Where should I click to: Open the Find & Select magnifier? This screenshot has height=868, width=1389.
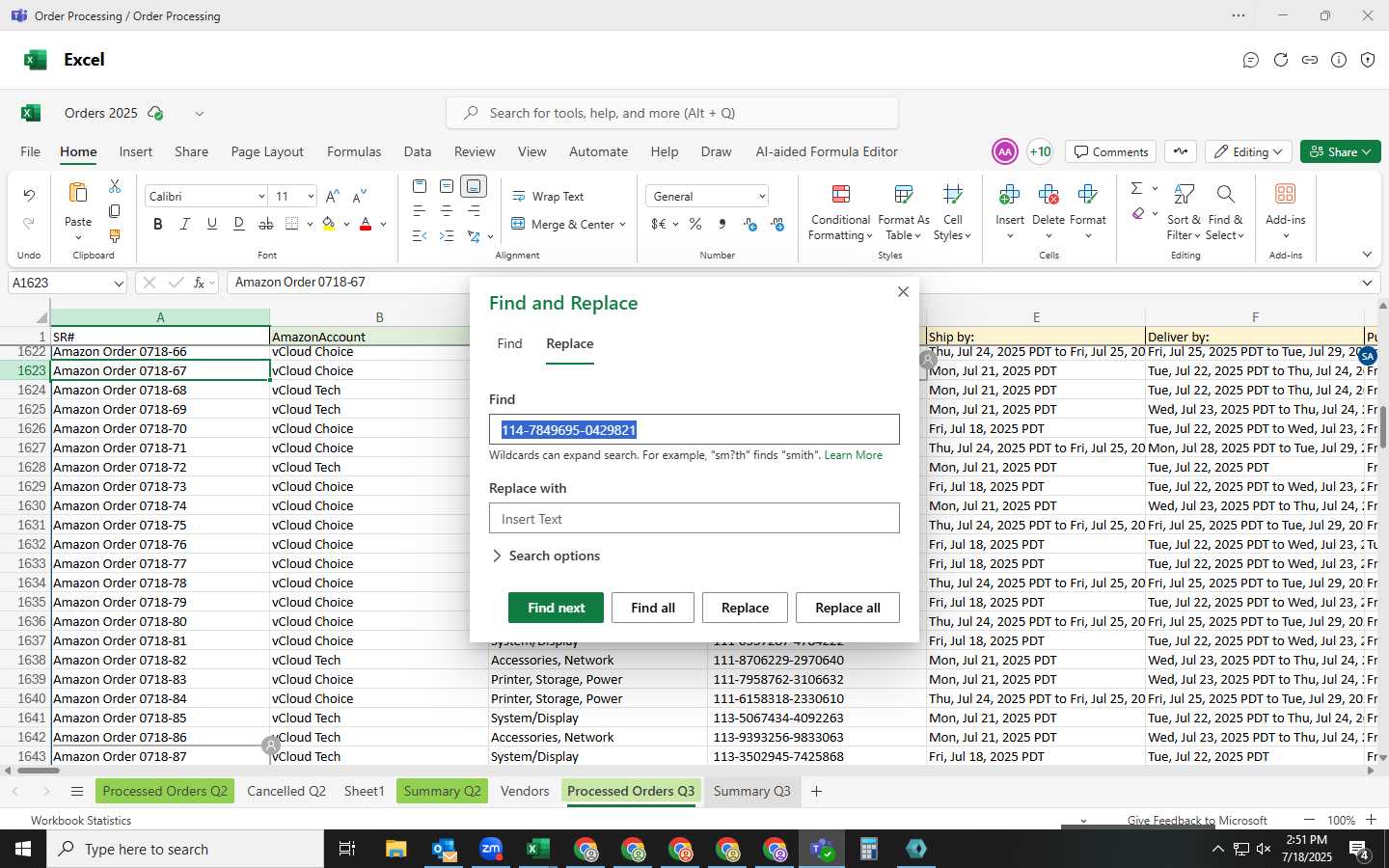point(1225,212)
